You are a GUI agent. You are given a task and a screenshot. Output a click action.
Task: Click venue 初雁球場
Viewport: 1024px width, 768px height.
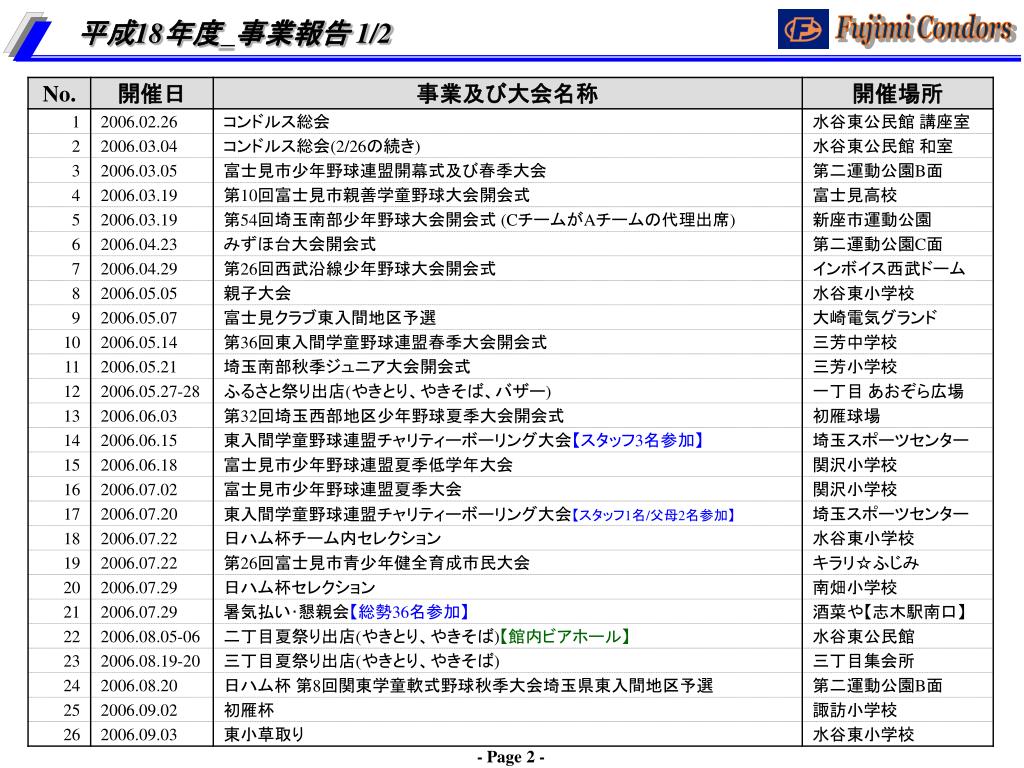846,416
